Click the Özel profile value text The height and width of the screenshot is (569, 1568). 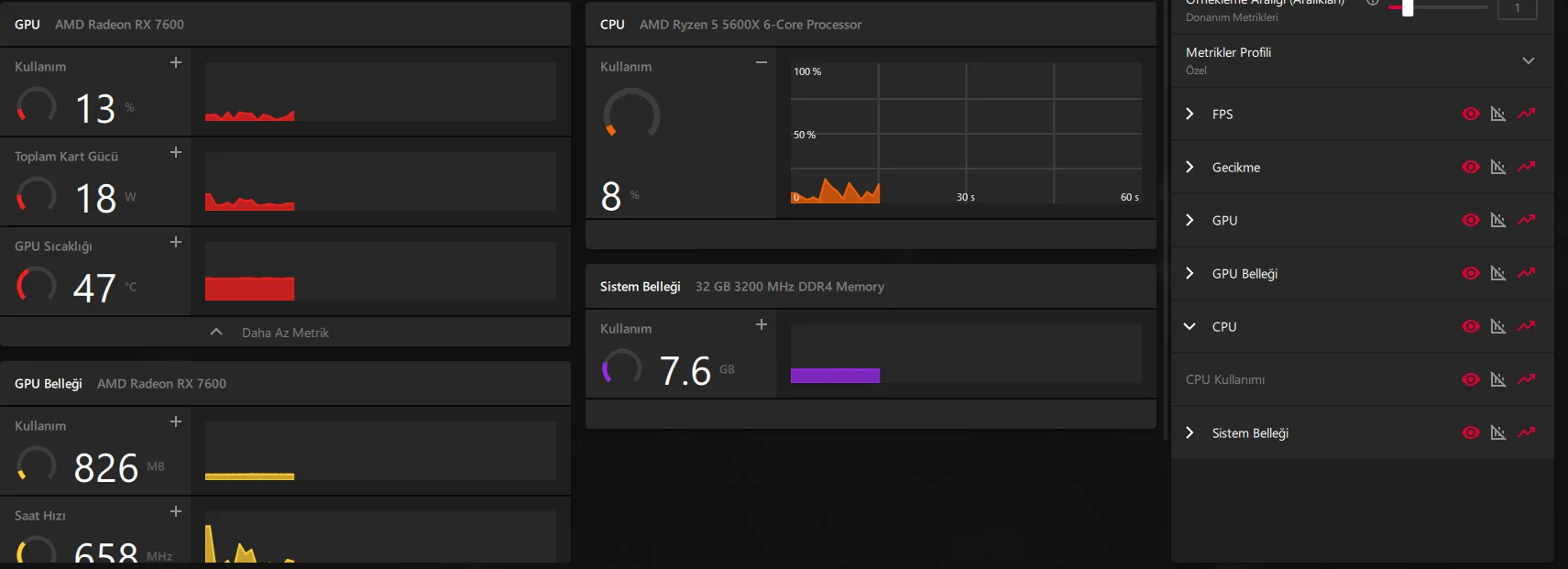click(x=1196, y=71)
